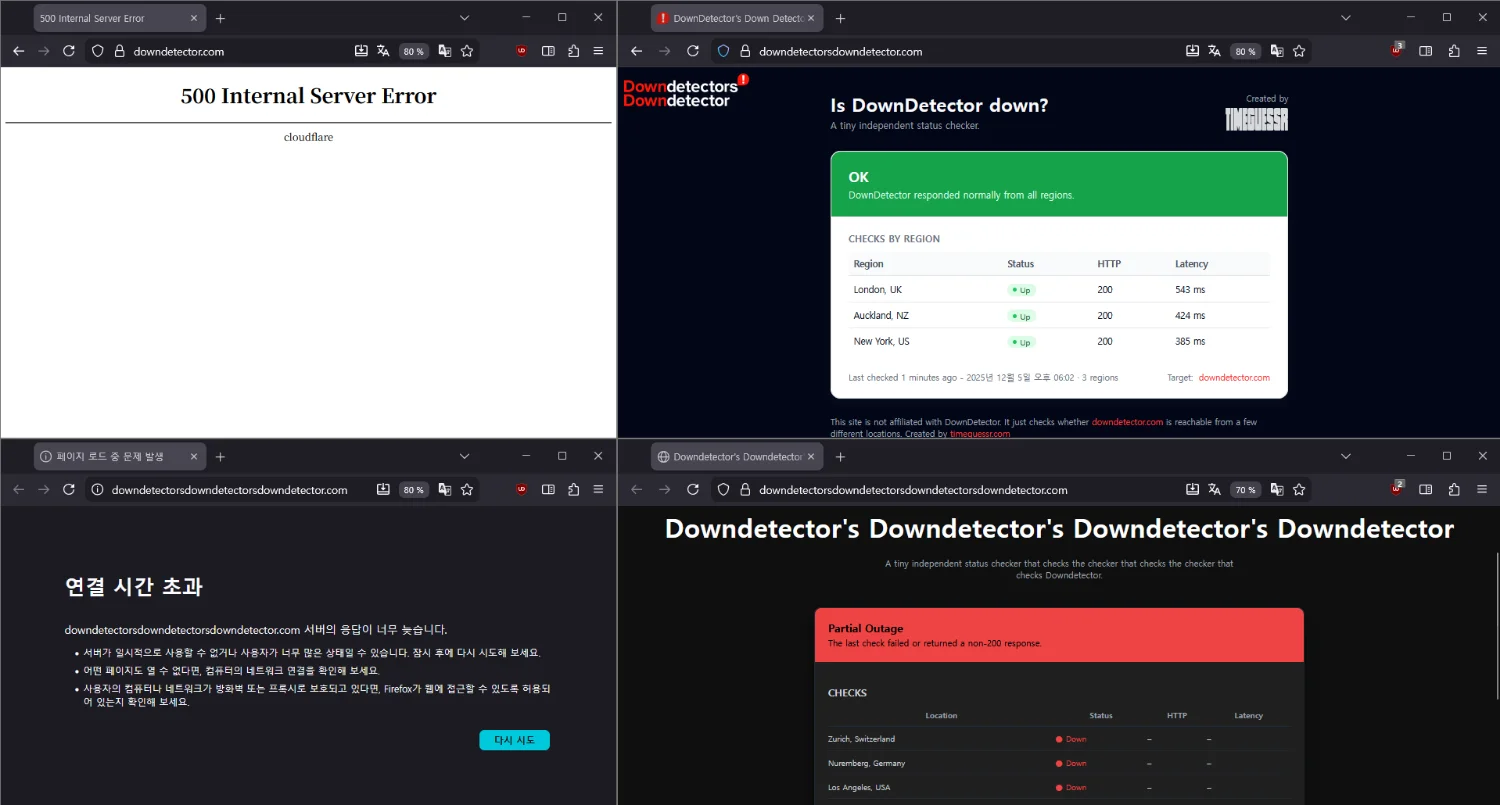Reload the 500 Internal Server Error page
1500x805 pixels.
[x=69, y=51]
